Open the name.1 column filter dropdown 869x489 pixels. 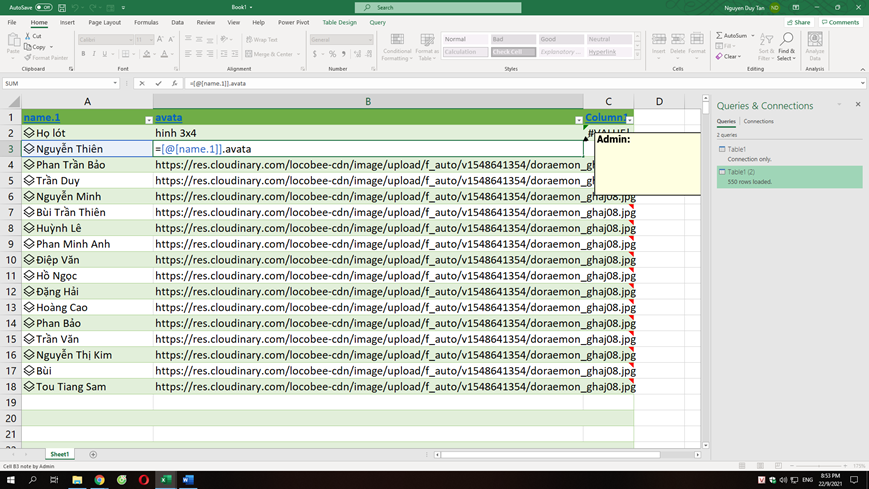(x=149, y=120)
